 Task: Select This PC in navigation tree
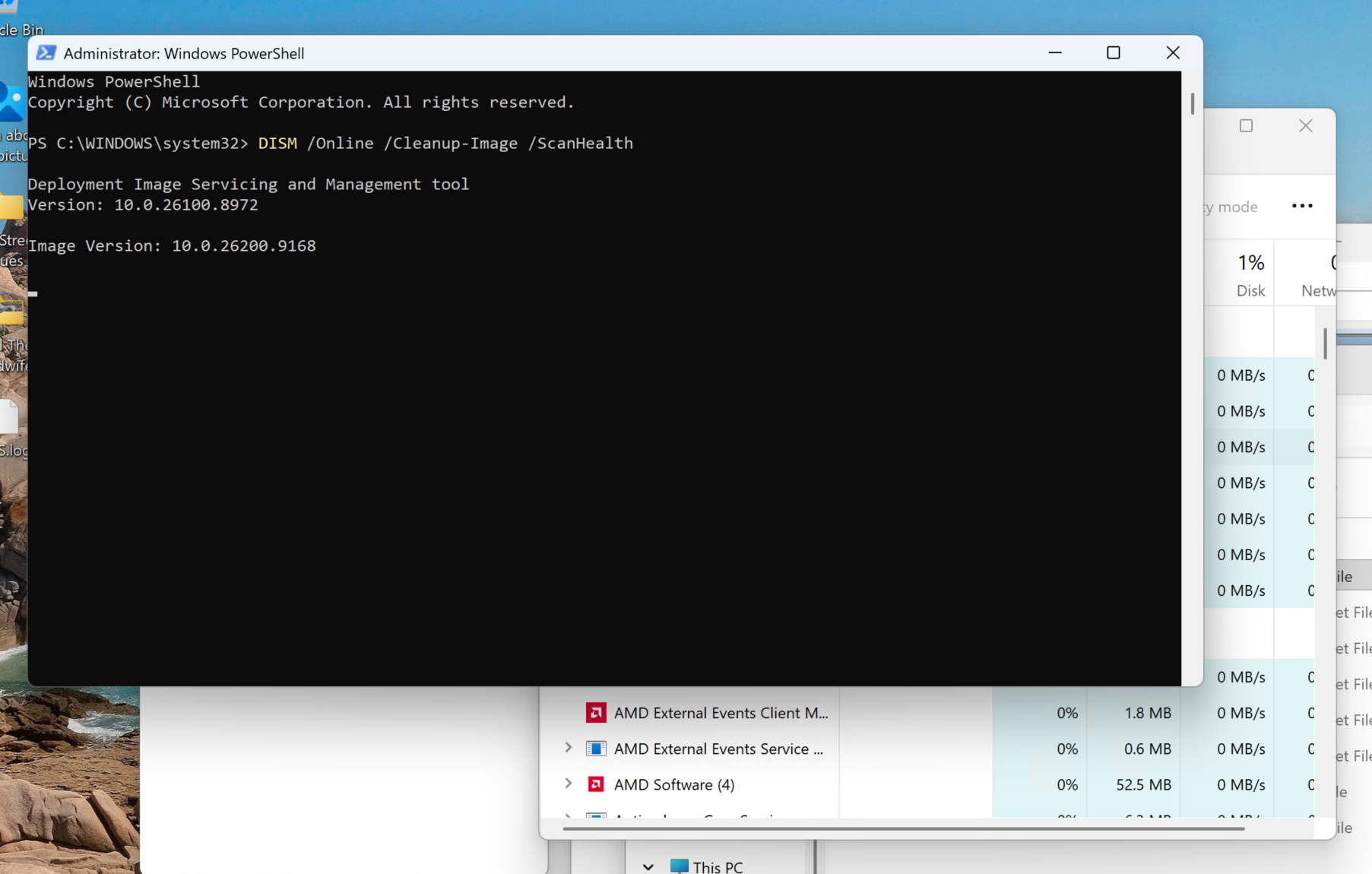(718, 867)
